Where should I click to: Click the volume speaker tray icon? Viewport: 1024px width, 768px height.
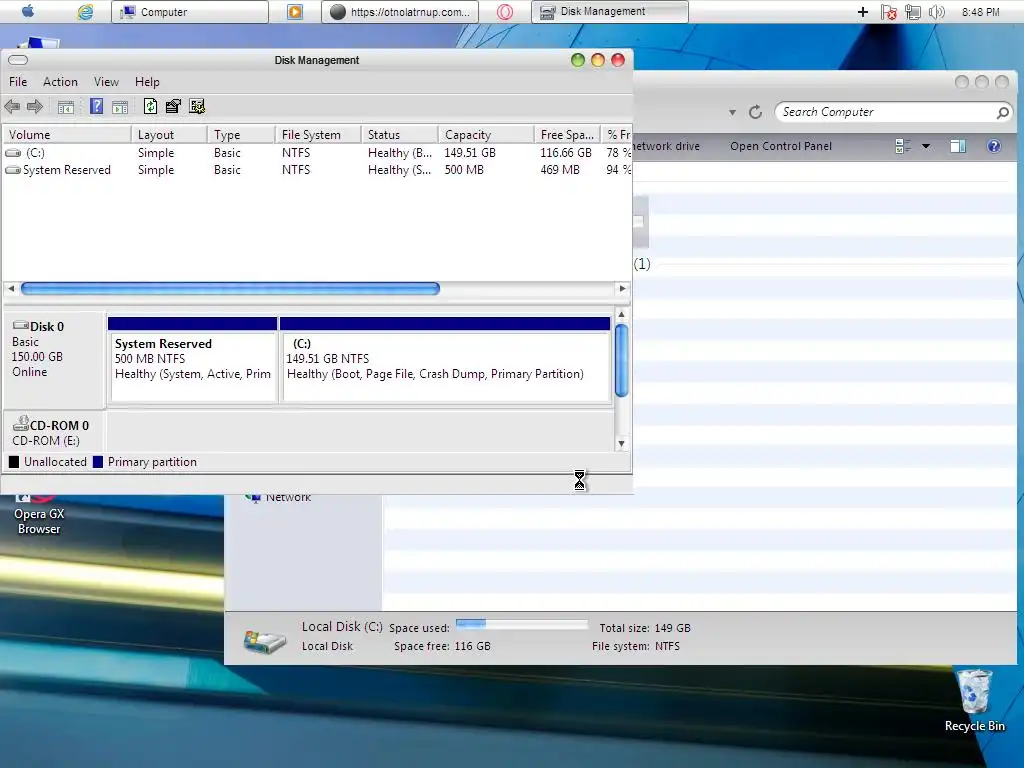[936, 12]
